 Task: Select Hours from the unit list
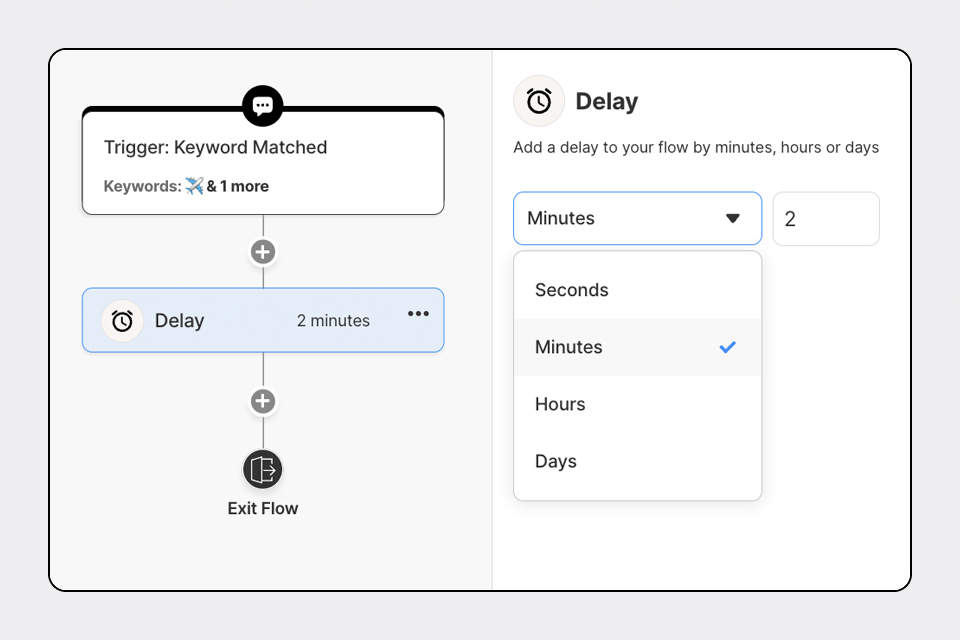coord(560,404)
